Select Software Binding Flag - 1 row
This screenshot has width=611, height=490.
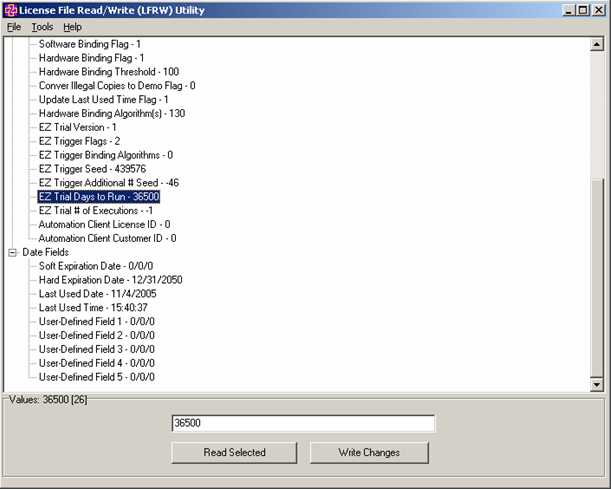pyautogui.click(x=90, y=44)
